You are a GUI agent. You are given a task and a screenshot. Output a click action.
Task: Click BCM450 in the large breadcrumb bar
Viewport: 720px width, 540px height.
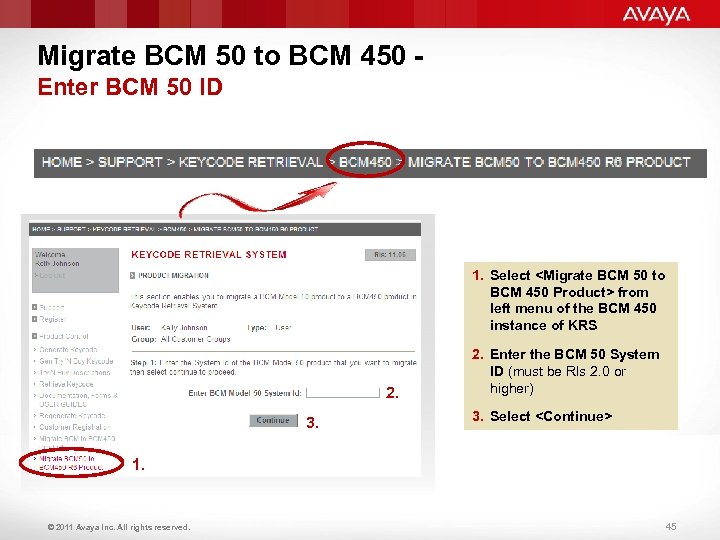pos(365,162)
